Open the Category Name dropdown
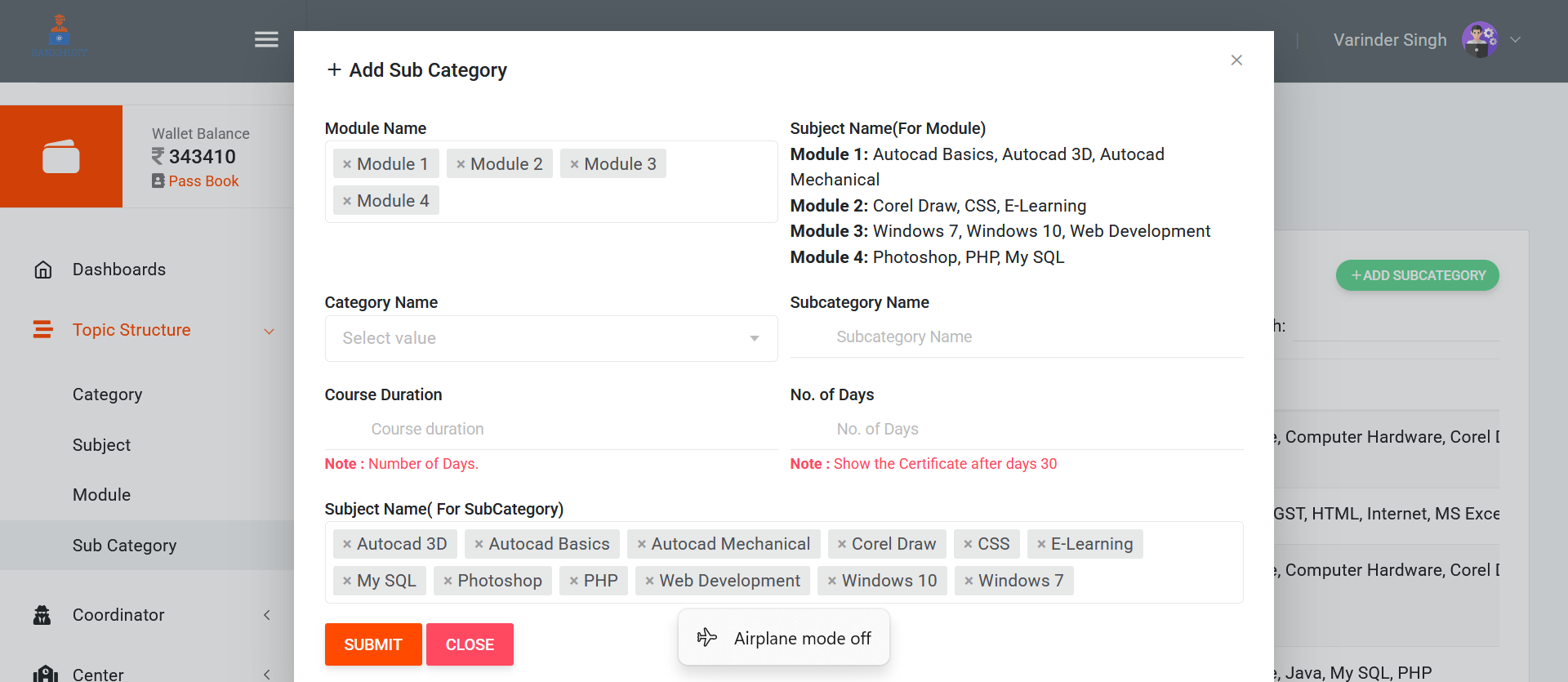 (x=550, y=338)
